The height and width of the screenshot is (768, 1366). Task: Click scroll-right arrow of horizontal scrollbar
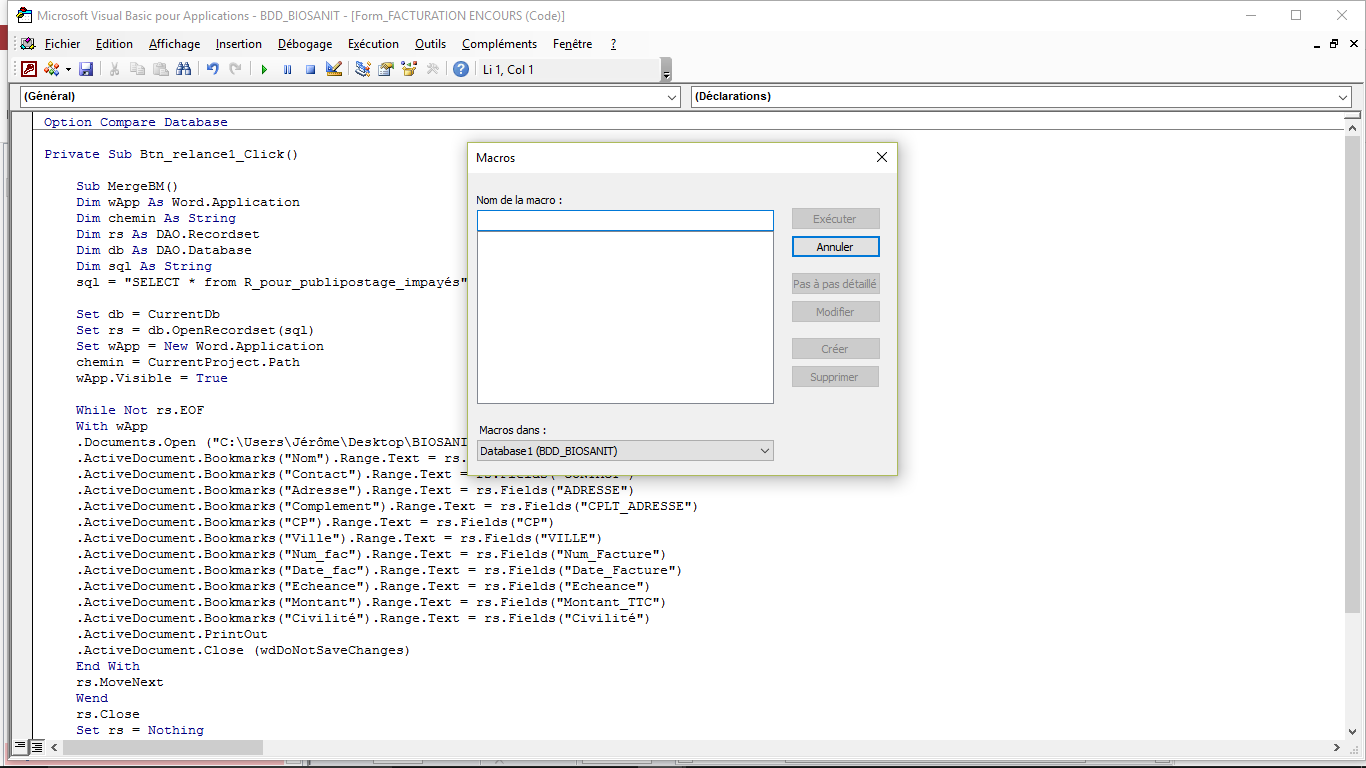1337,747
